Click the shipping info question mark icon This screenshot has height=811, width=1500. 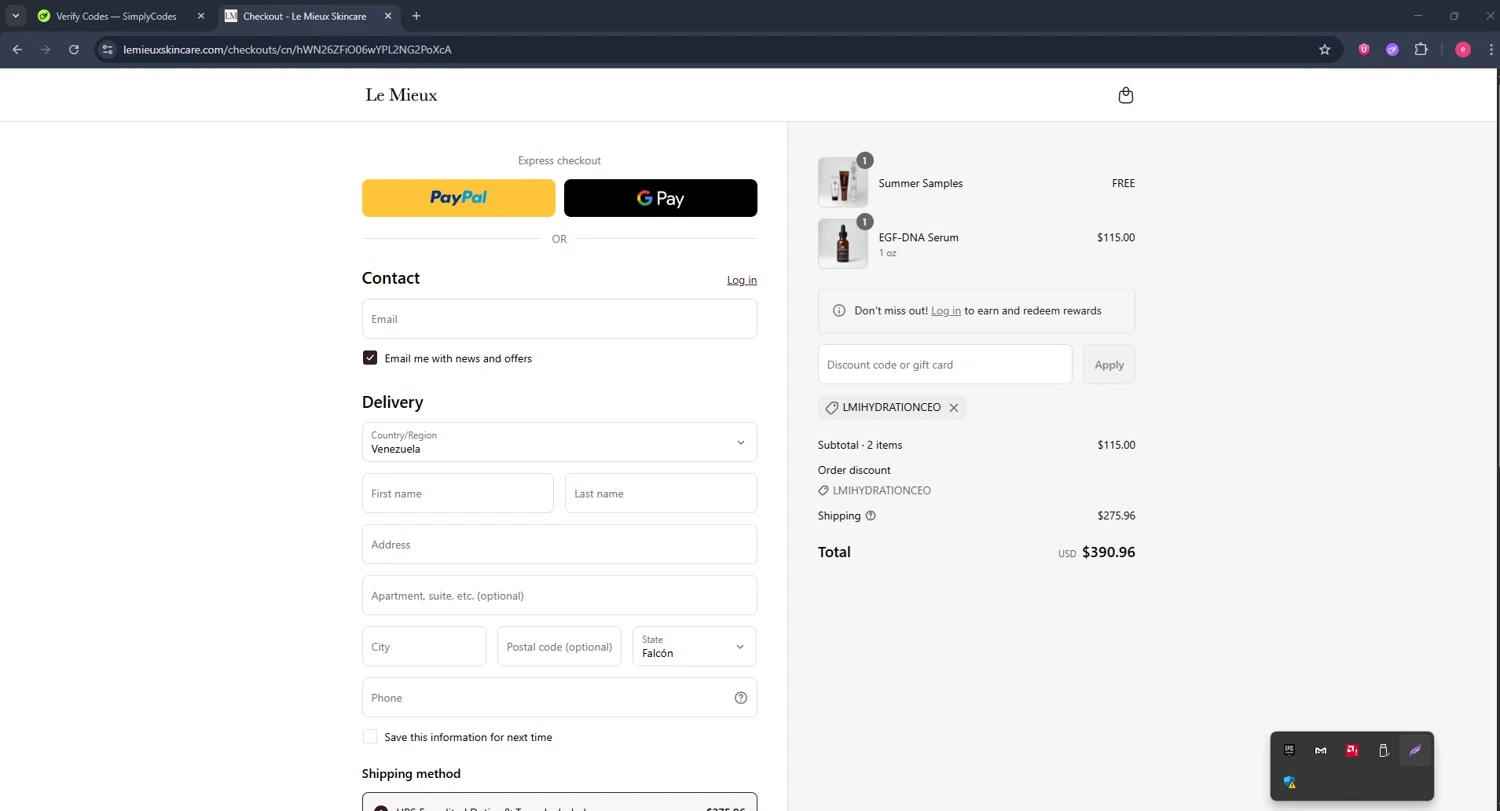[870, 516]
